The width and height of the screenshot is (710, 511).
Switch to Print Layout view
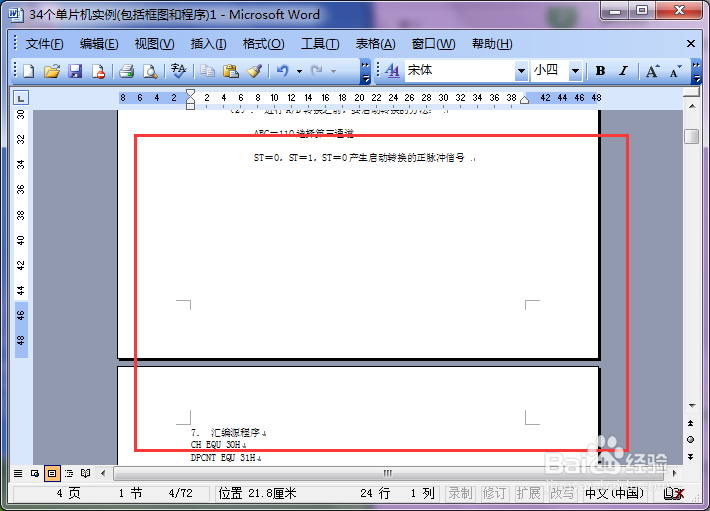click(x=52, y=473)
